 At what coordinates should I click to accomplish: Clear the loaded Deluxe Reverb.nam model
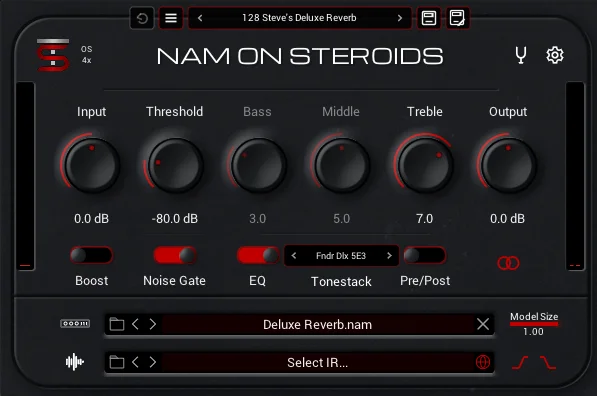(483, 324)
